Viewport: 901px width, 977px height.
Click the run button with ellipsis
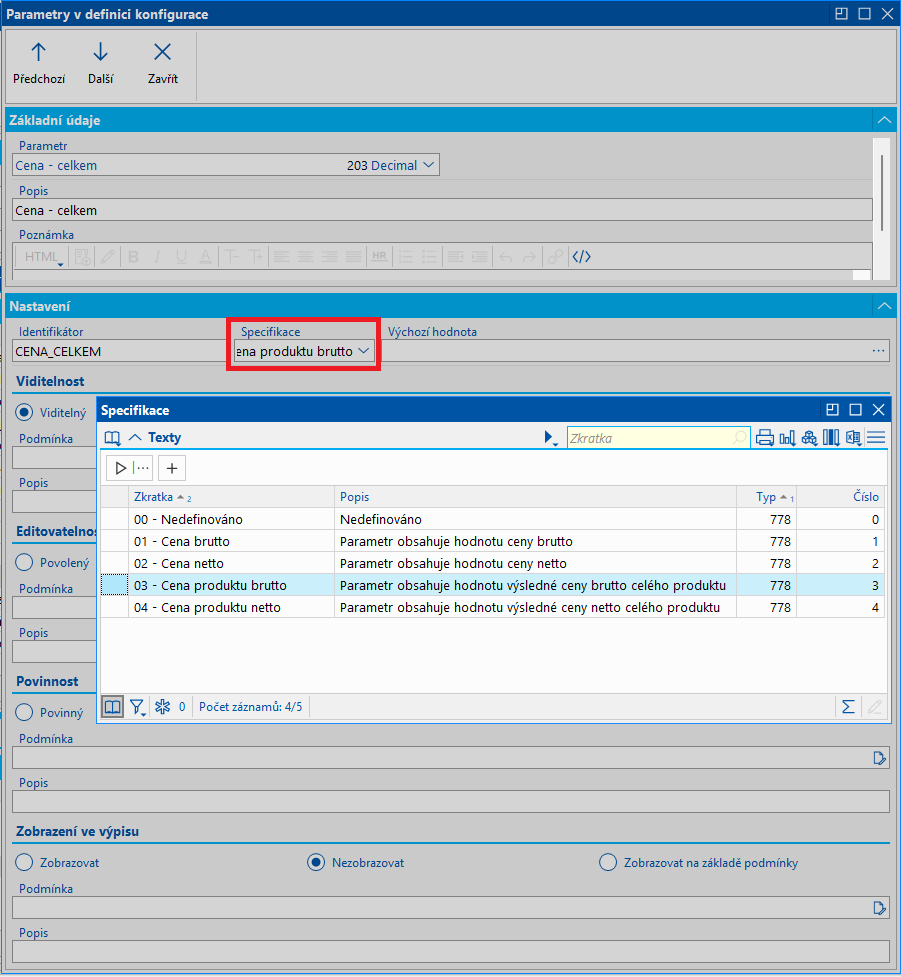pyautogui.click(x=130, y=468)
